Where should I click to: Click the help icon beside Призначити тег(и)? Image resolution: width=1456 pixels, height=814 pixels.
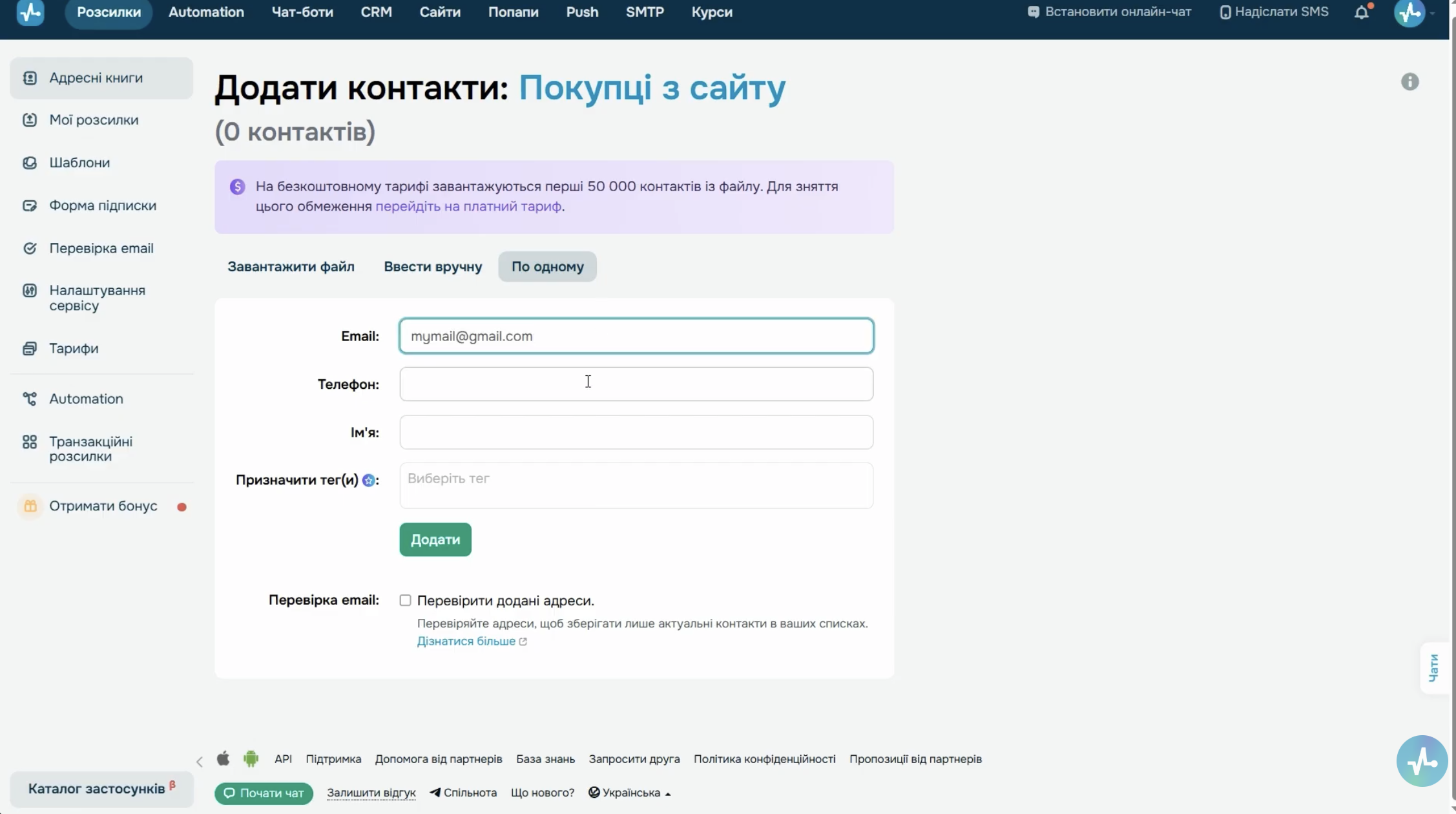[368, 480]
